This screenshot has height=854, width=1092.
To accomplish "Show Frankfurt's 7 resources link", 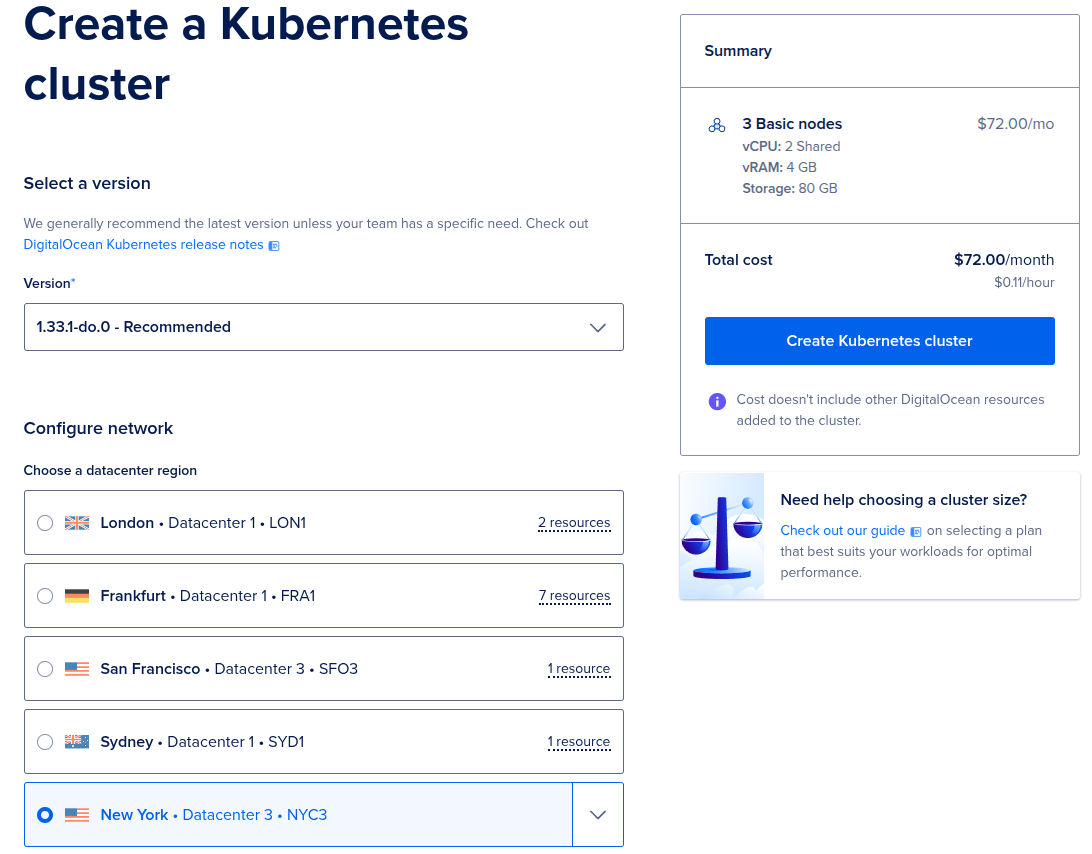I will click(575, 596).
